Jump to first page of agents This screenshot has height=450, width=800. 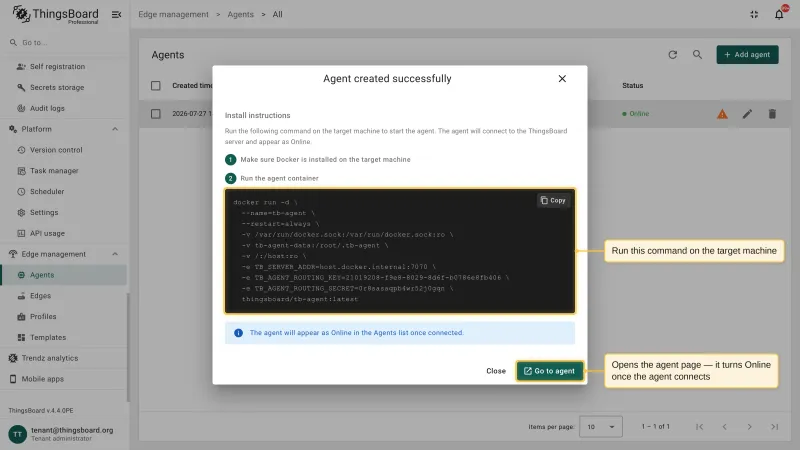(699, 427)
